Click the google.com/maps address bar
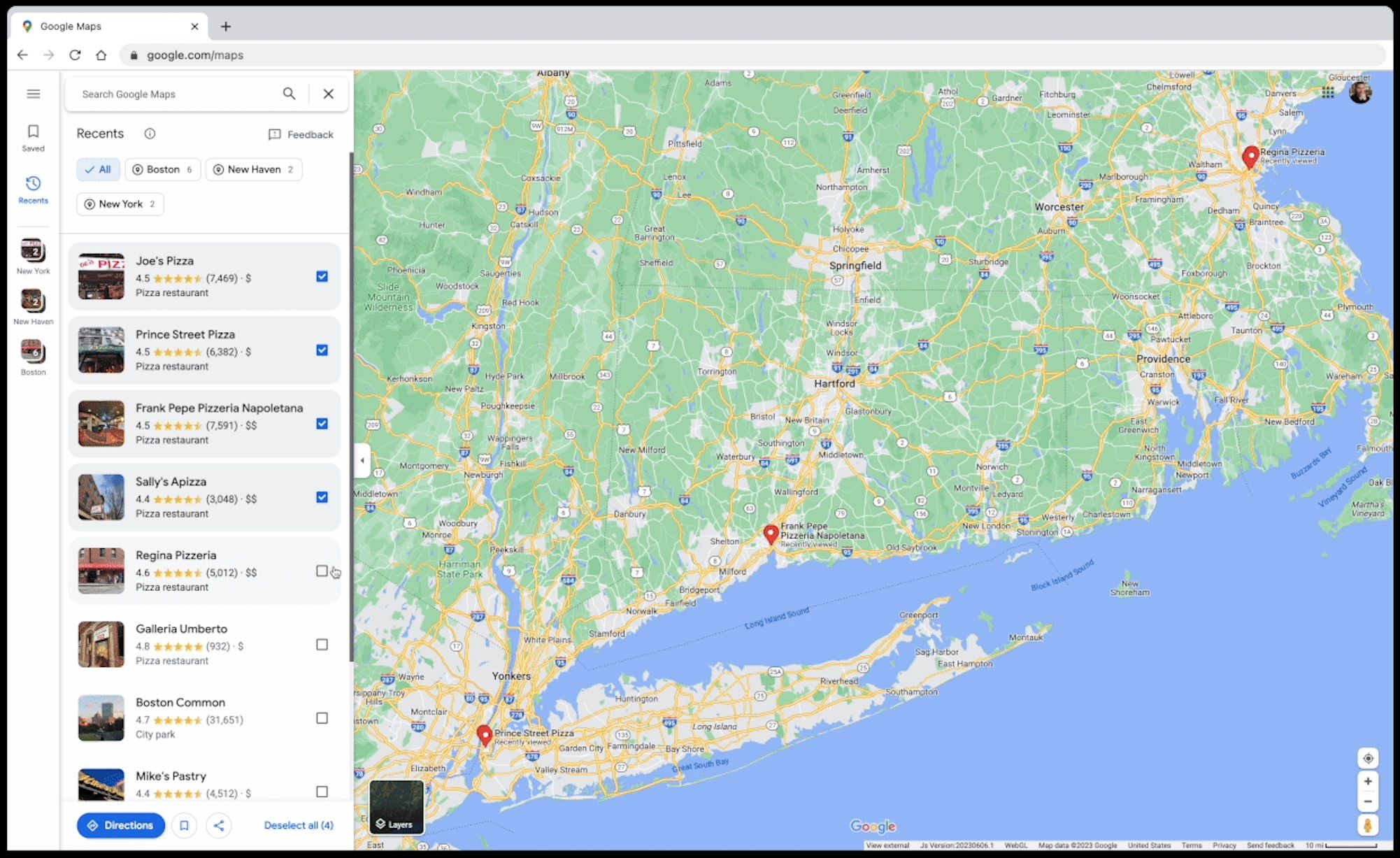The width and height of the screenshot is (1400, 858). 752,55
